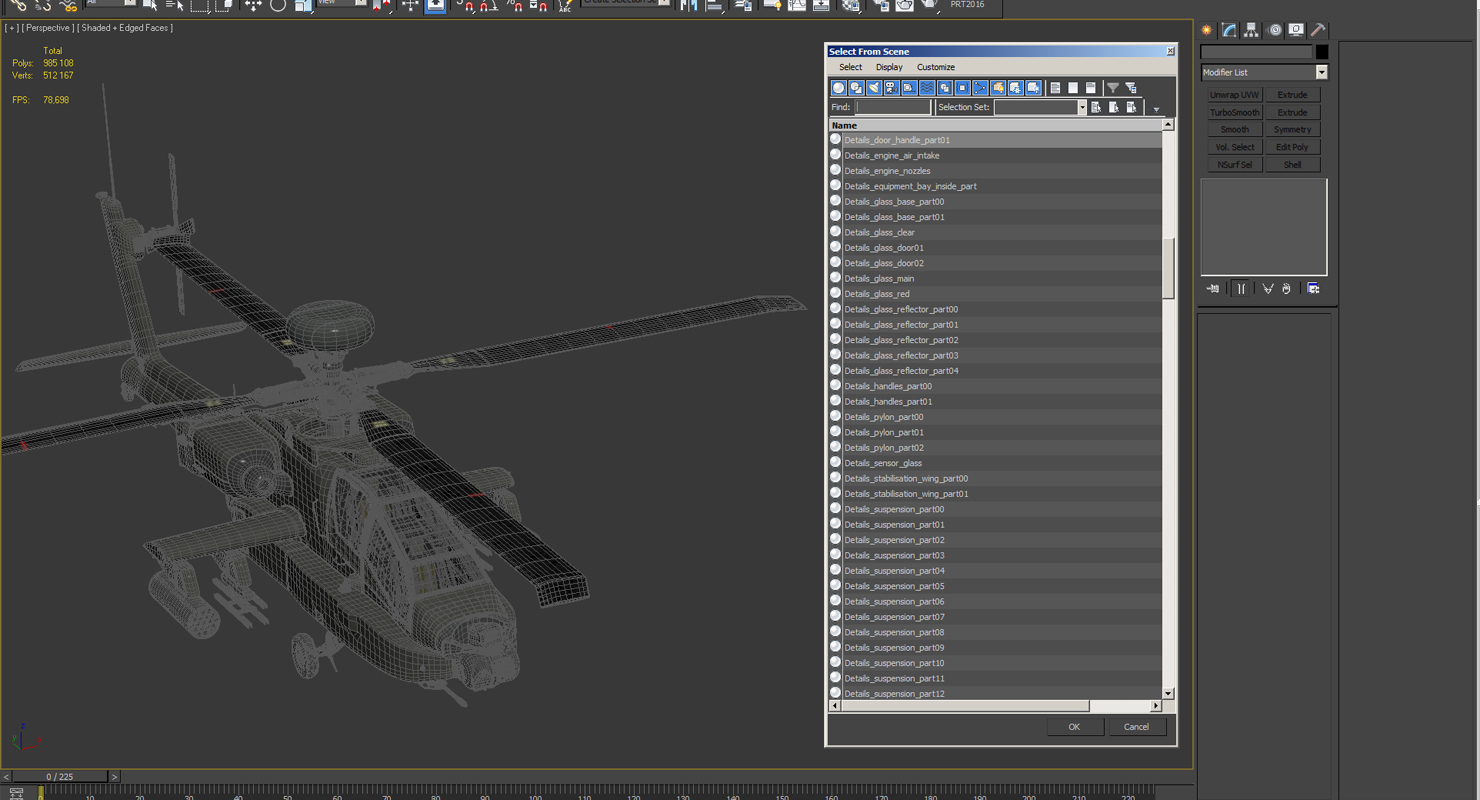Image resolution: width=1480 pixels, height=800 pixels.
Task: Toggle Display Shapes filter in Select From Scene
Action: tap(856, 88)
